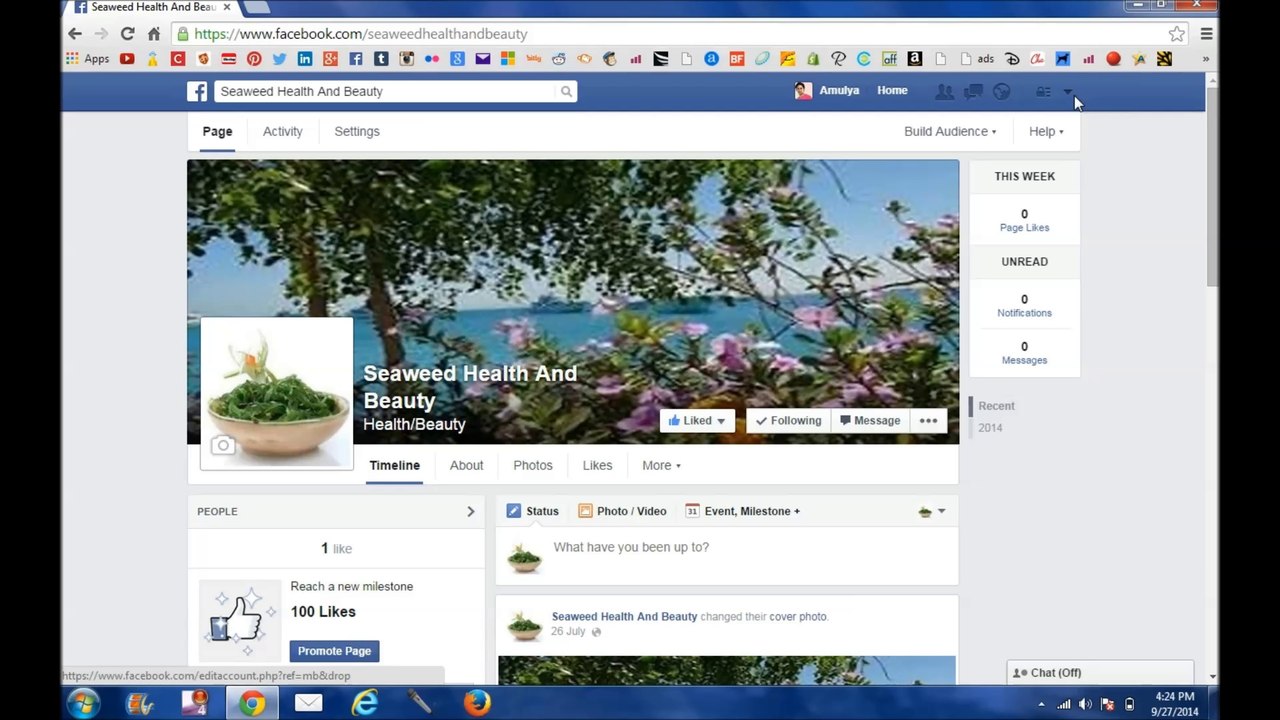This screenshot has width=1280, height=720.
Task: Open the three-dots more actions button
Action: coord(928,421)
